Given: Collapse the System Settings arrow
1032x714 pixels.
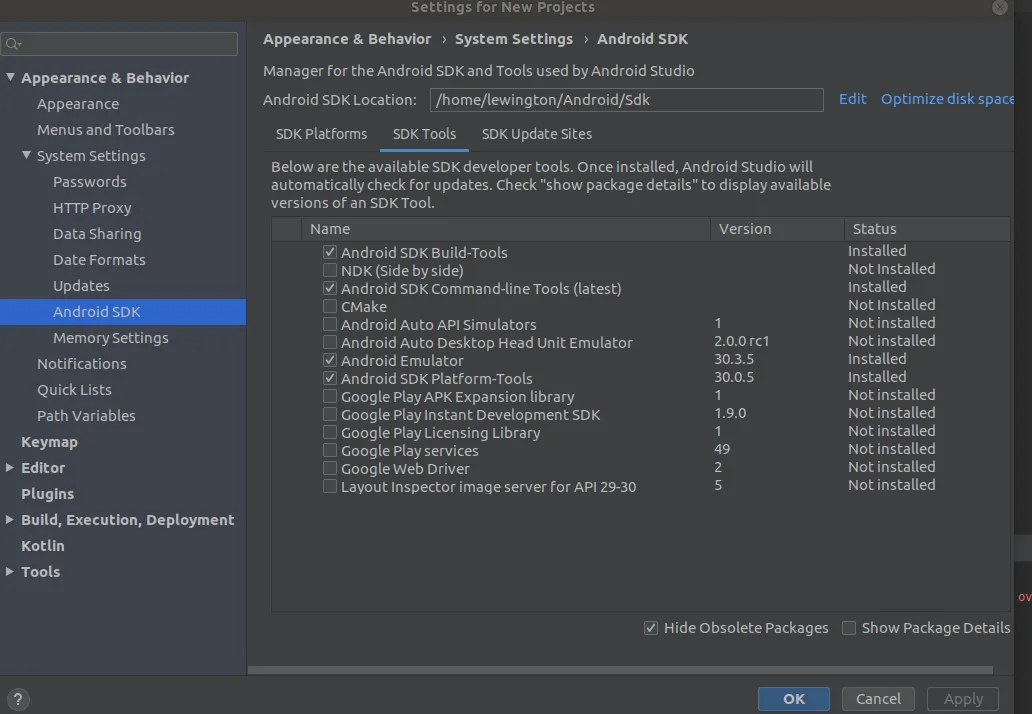Looking at the screenshot, I should [x=26, y=155].
